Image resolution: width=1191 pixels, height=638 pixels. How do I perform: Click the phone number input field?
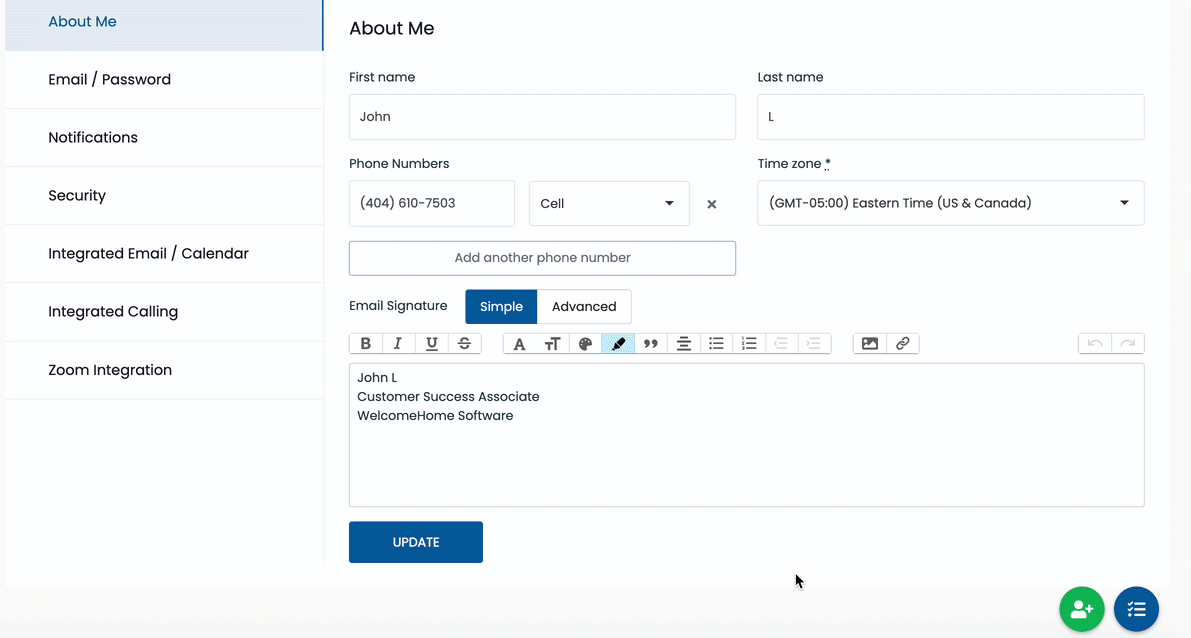[431, 204]
